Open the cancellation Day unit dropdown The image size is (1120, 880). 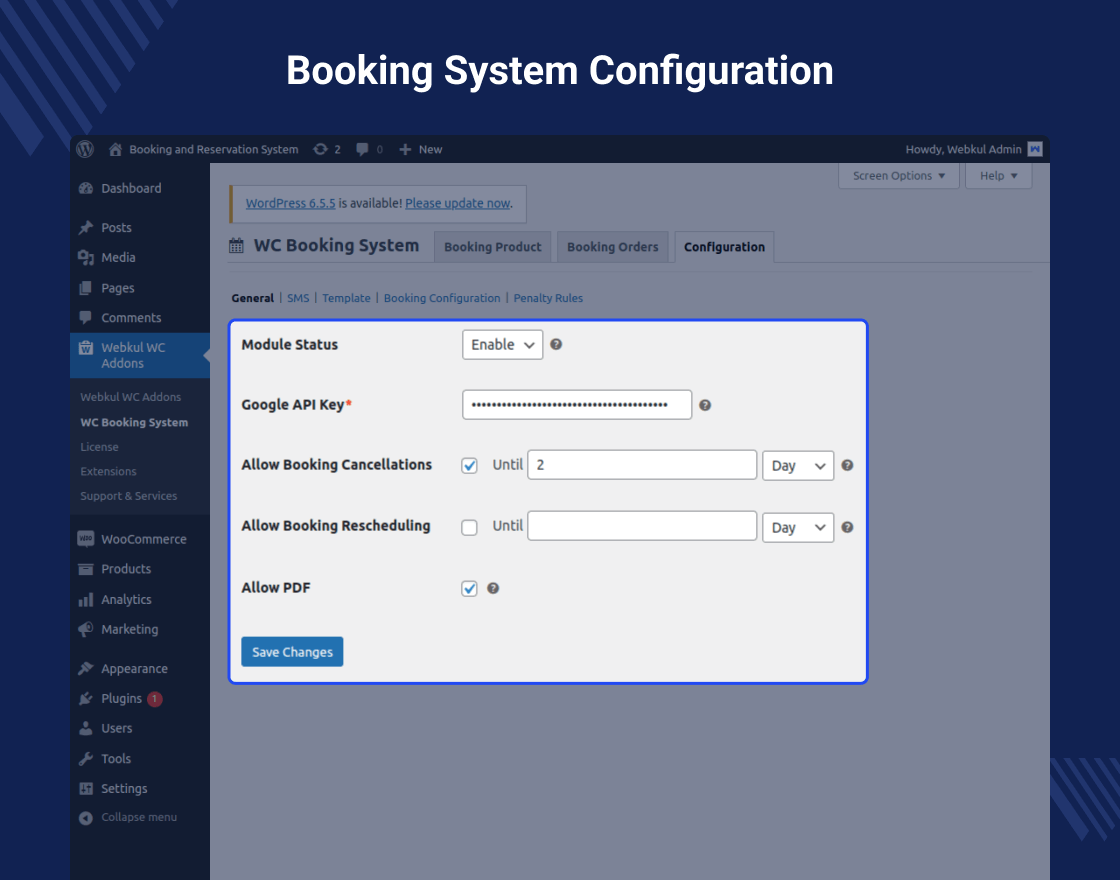coord(797,466)
